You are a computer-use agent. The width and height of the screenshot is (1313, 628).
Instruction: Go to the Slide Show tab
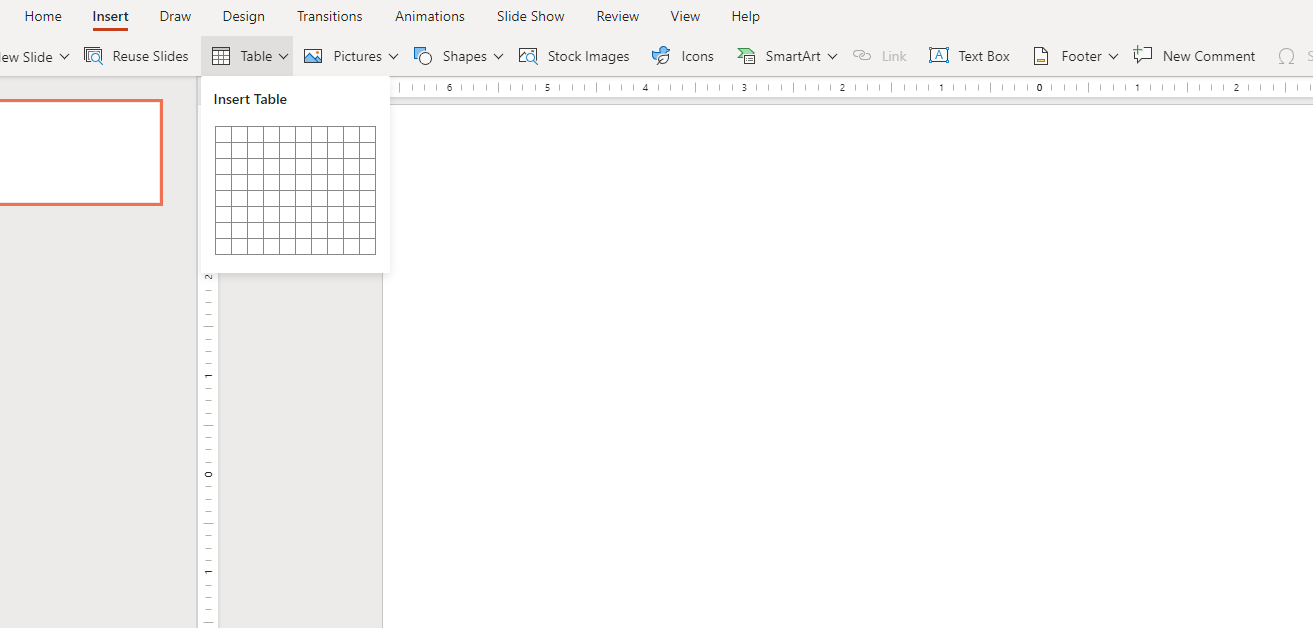(x=530, y=16)
